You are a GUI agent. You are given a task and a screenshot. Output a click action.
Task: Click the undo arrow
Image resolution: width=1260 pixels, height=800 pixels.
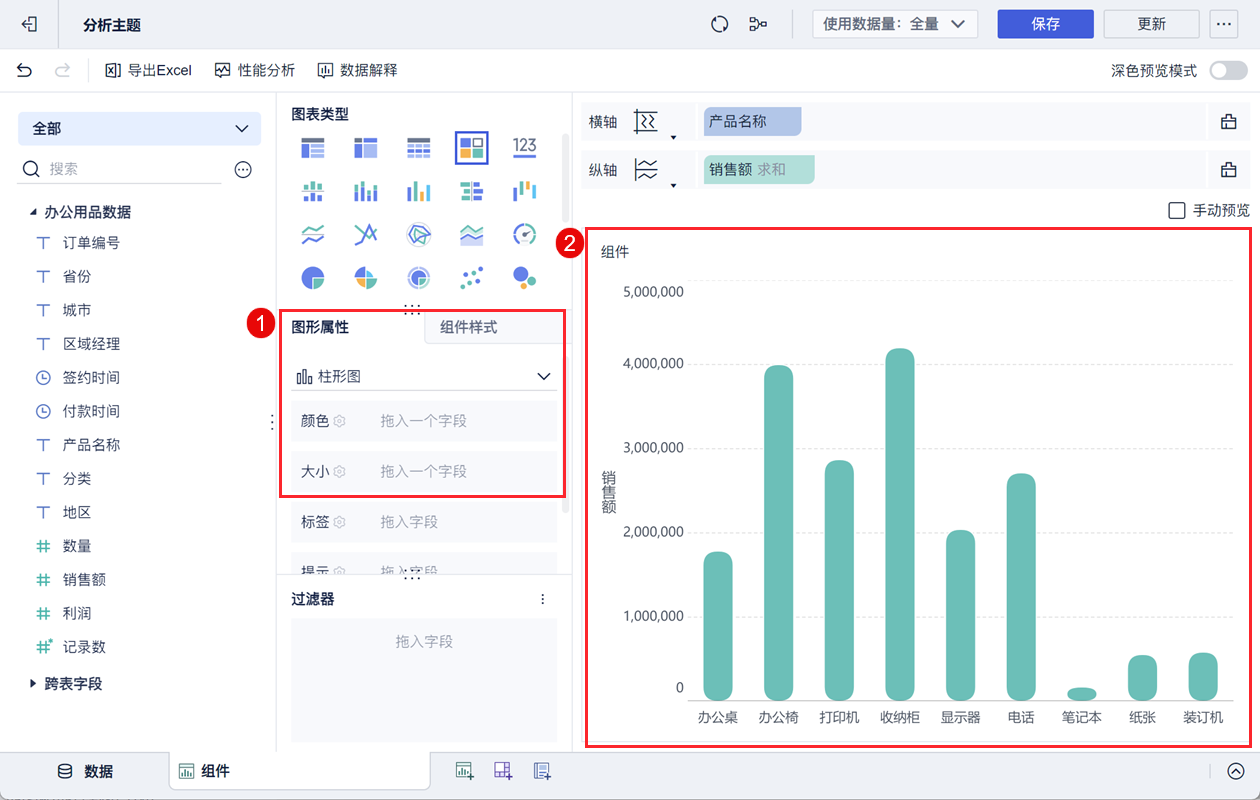click(24, 70)
